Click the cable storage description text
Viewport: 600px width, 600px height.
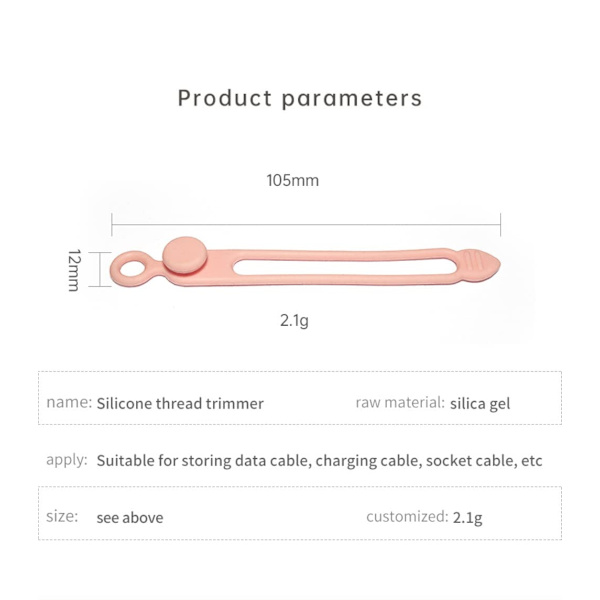319,461
